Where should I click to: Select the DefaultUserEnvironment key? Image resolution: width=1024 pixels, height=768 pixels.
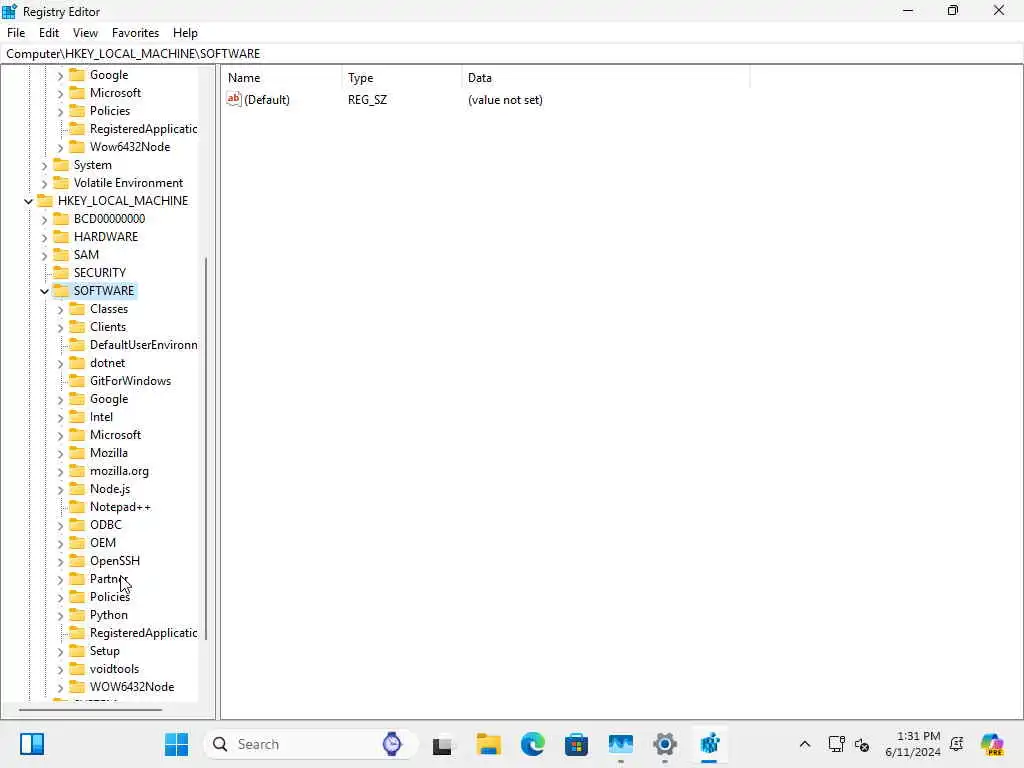[143, 345]
